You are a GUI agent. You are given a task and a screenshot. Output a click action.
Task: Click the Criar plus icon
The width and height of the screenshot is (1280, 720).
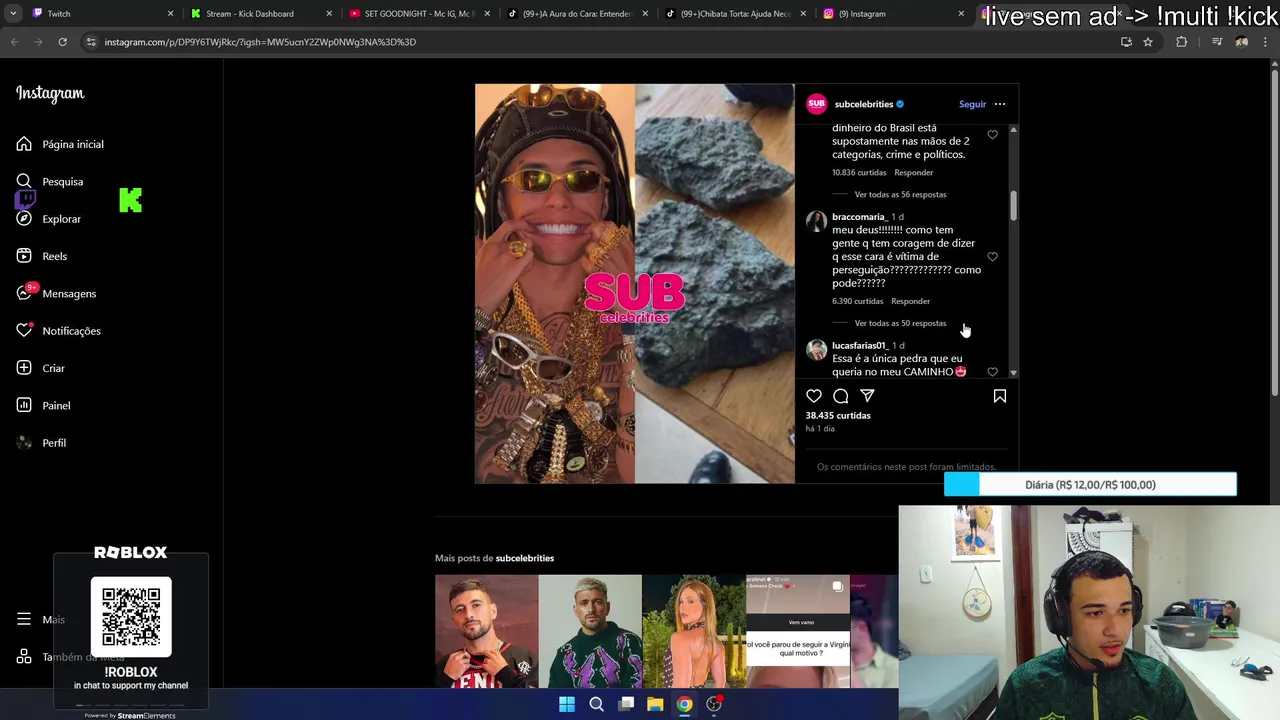(24, 368)
